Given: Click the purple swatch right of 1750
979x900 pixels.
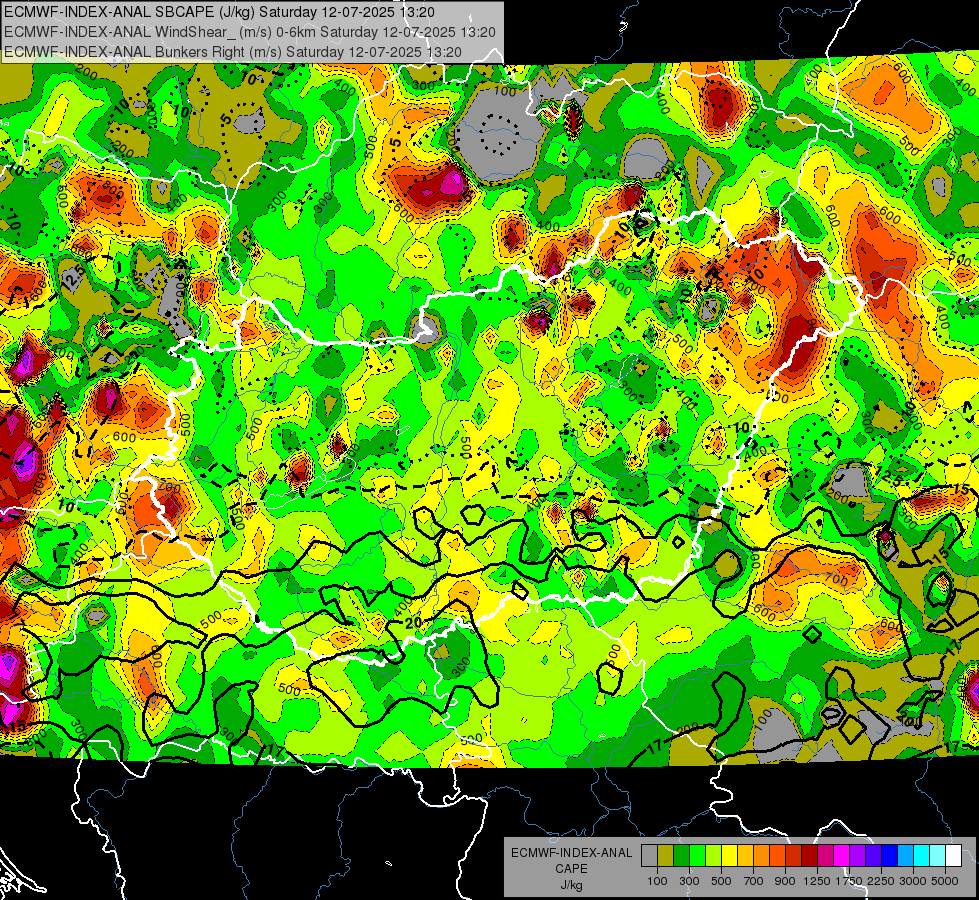Looking at the screenshot, I should tap(858, 855).
